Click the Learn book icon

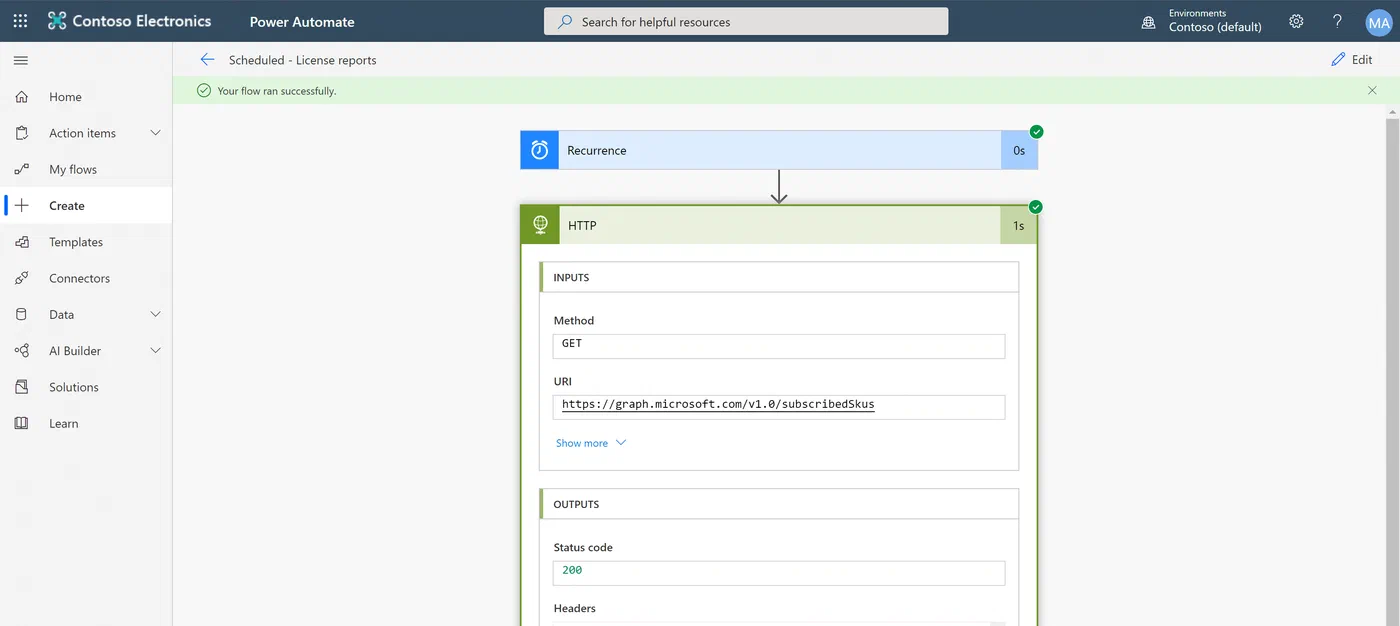point(22,423)
